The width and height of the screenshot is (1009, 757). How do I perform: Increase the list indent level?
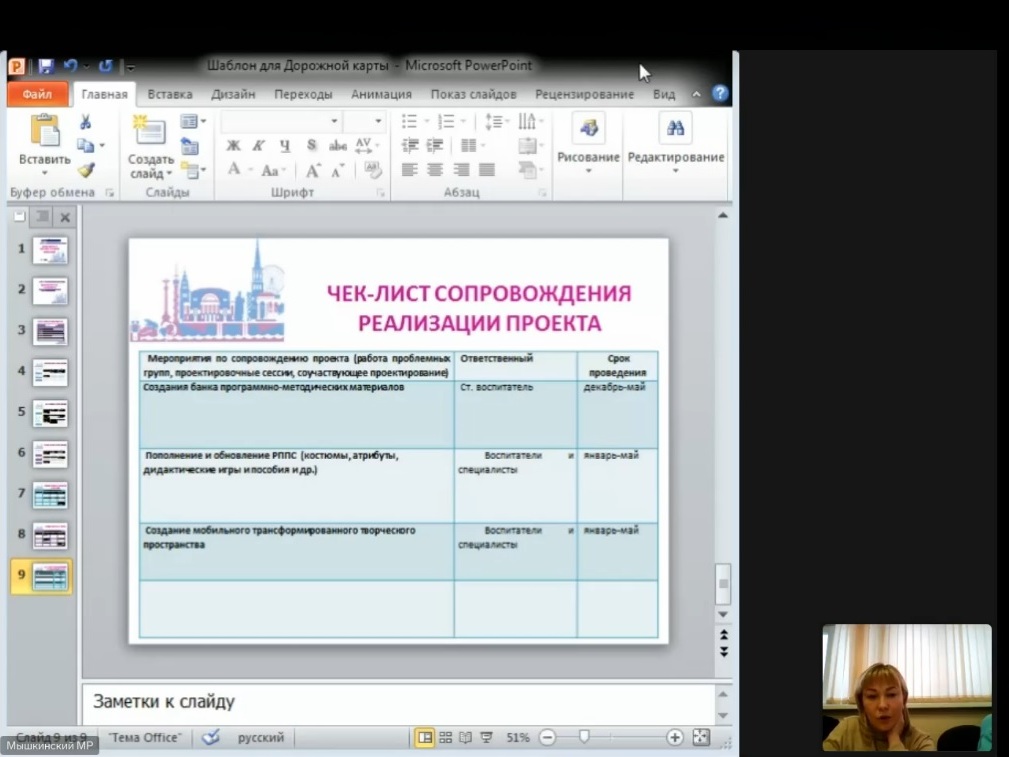pyautogui.click(x=435, y=145)
